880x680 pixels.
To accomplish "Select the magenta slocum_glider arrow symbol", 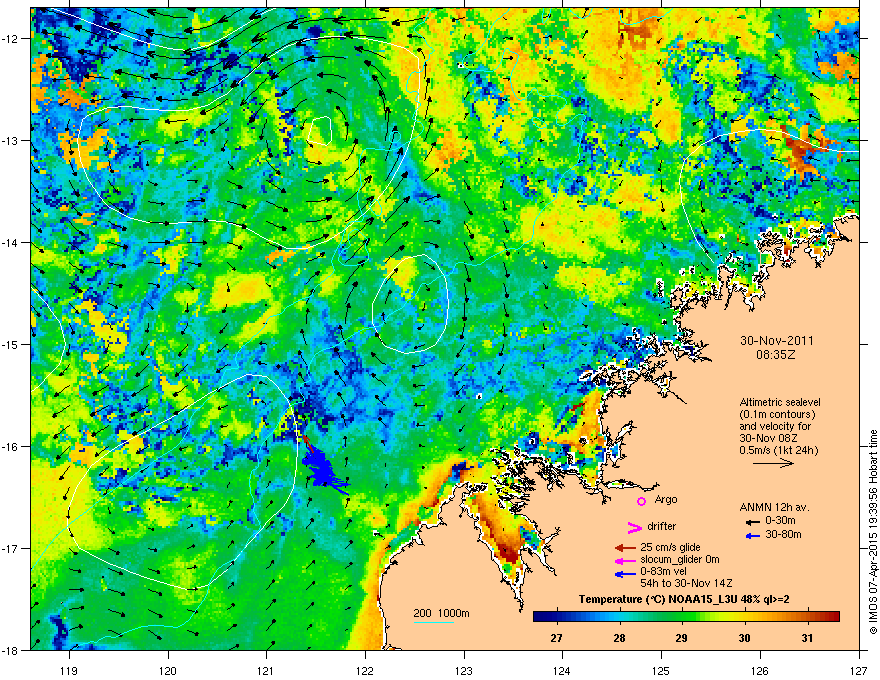I will point(625,560).
